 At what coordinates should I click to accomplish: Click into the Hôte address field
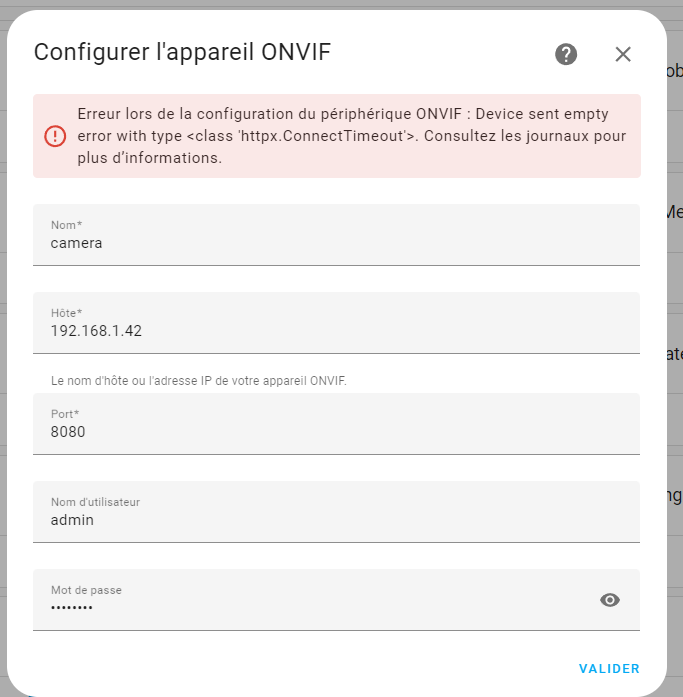336,323
